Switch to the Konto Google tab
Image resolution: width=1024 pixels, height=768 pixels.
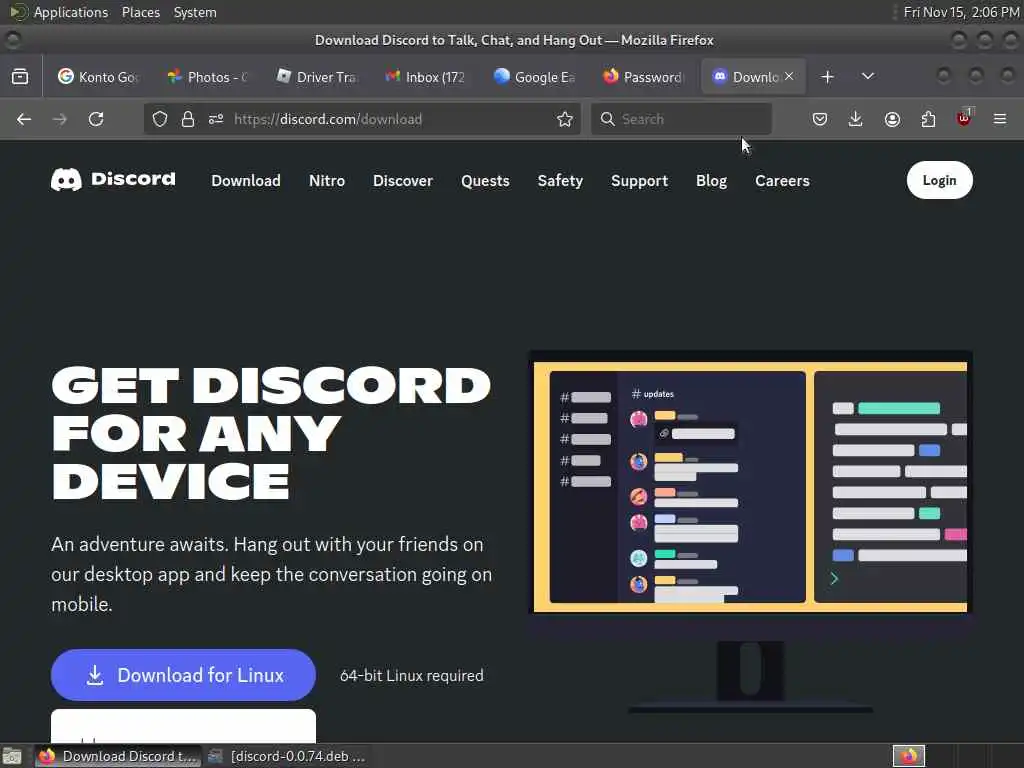99,76
